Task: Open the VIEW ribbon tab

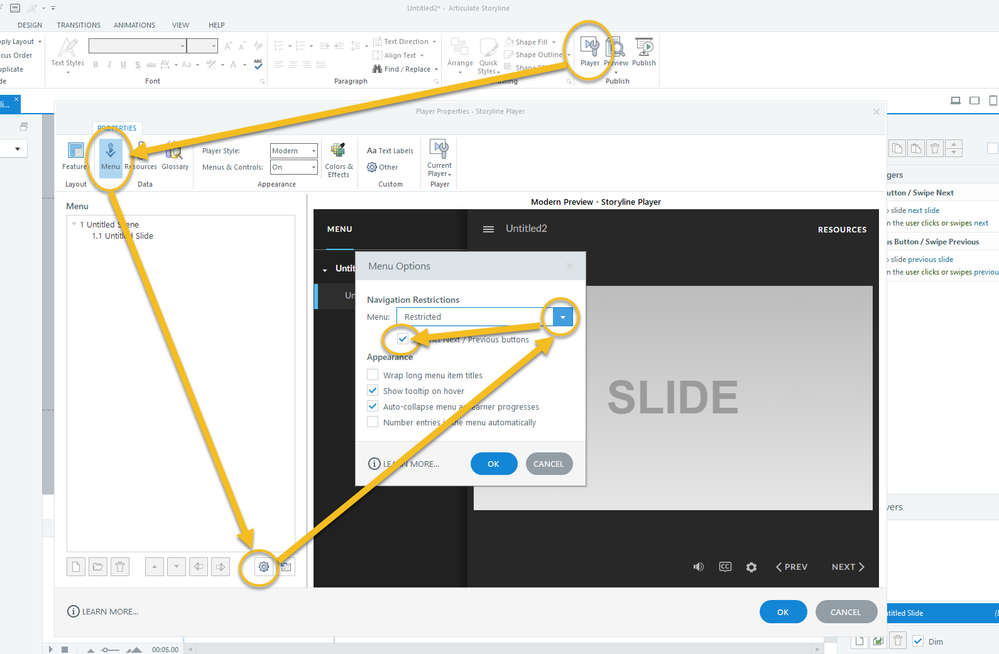Action: 180,25
